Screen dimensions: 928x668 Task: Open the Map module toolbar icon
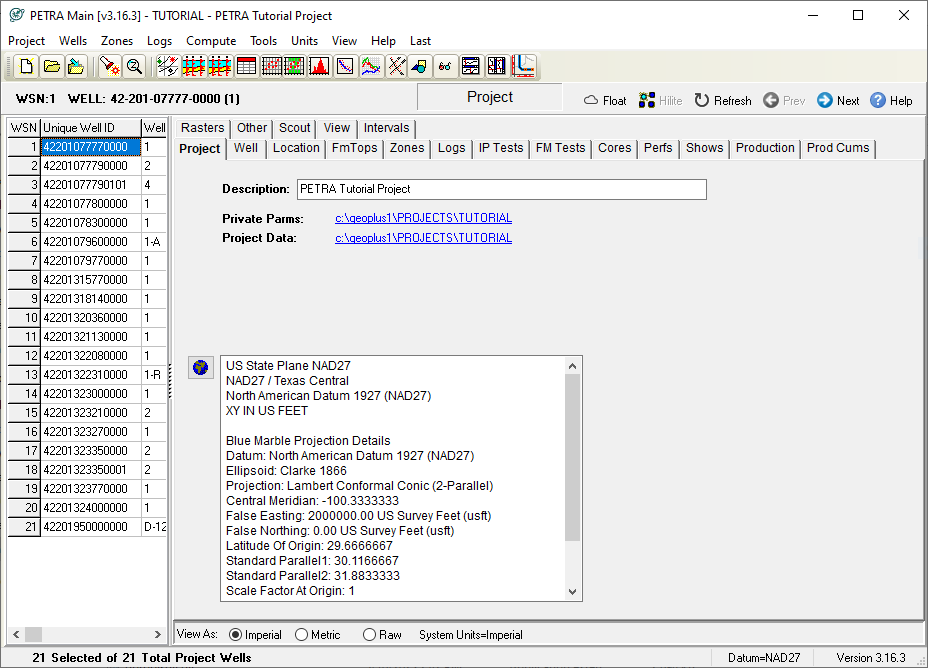(x=168, y=66)
